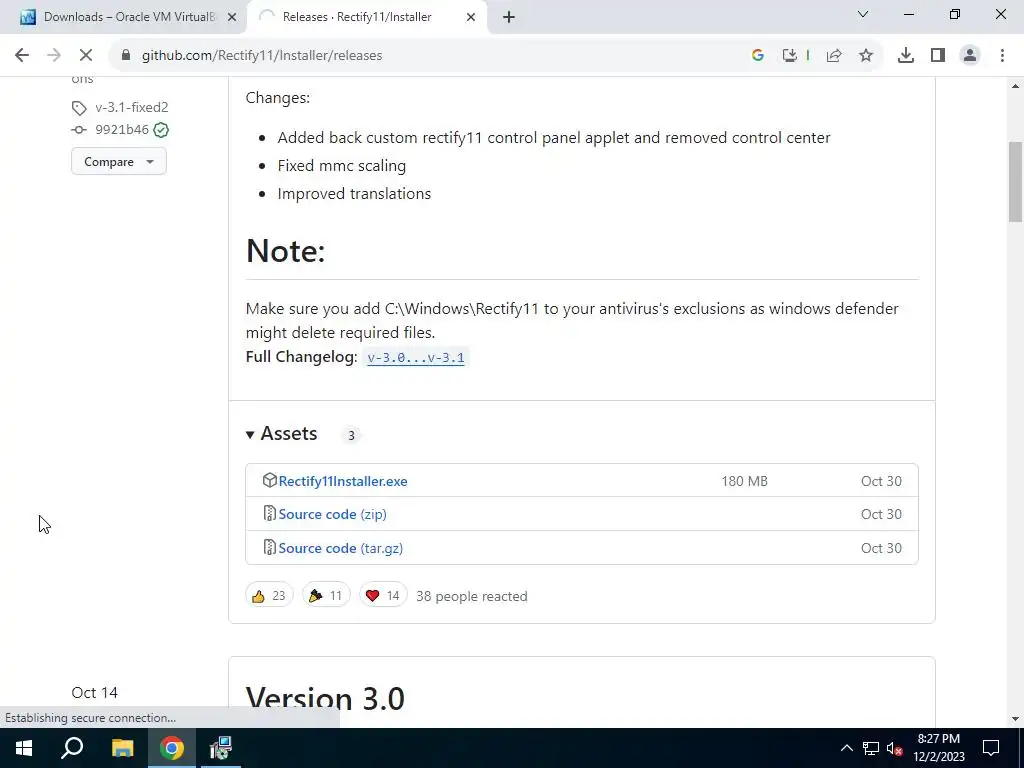This screenshot has width=1024, height=768.
Task: Show hidden system tray icons
Action: pyautogui.click(x=846, y=748)
